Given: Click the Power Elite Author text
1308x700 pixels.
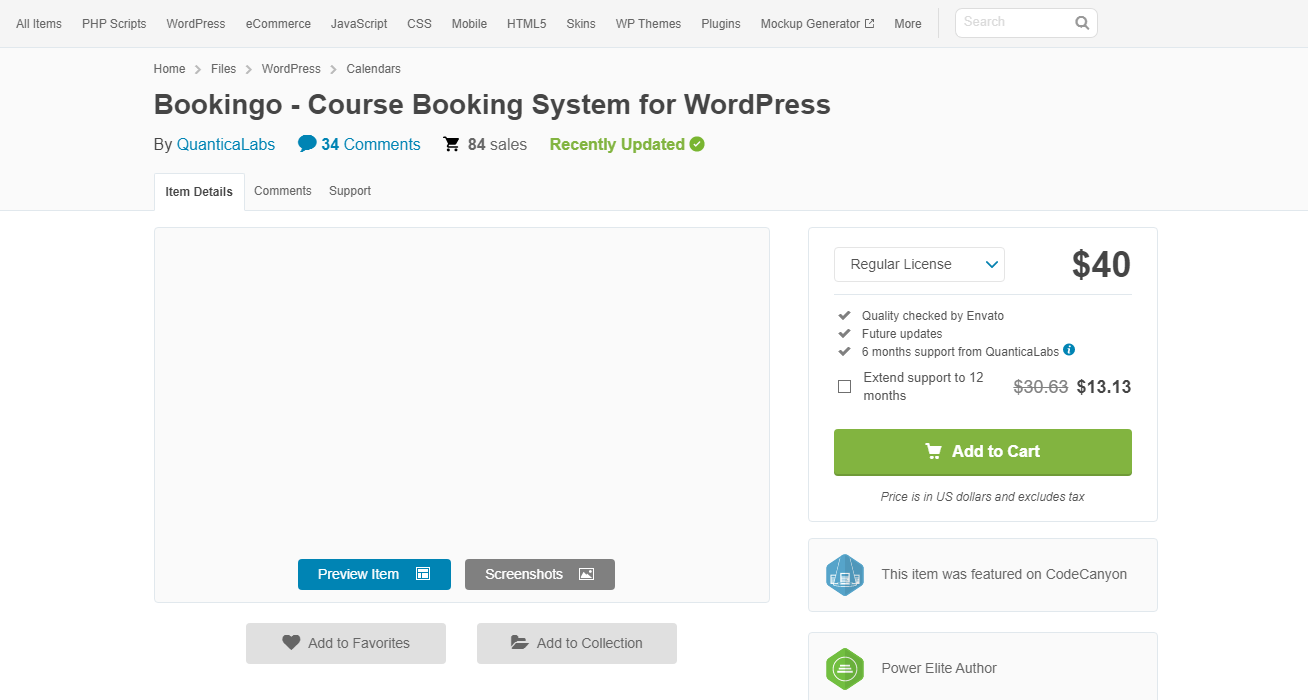Looking at the screenshot, I should coord(939,668).
